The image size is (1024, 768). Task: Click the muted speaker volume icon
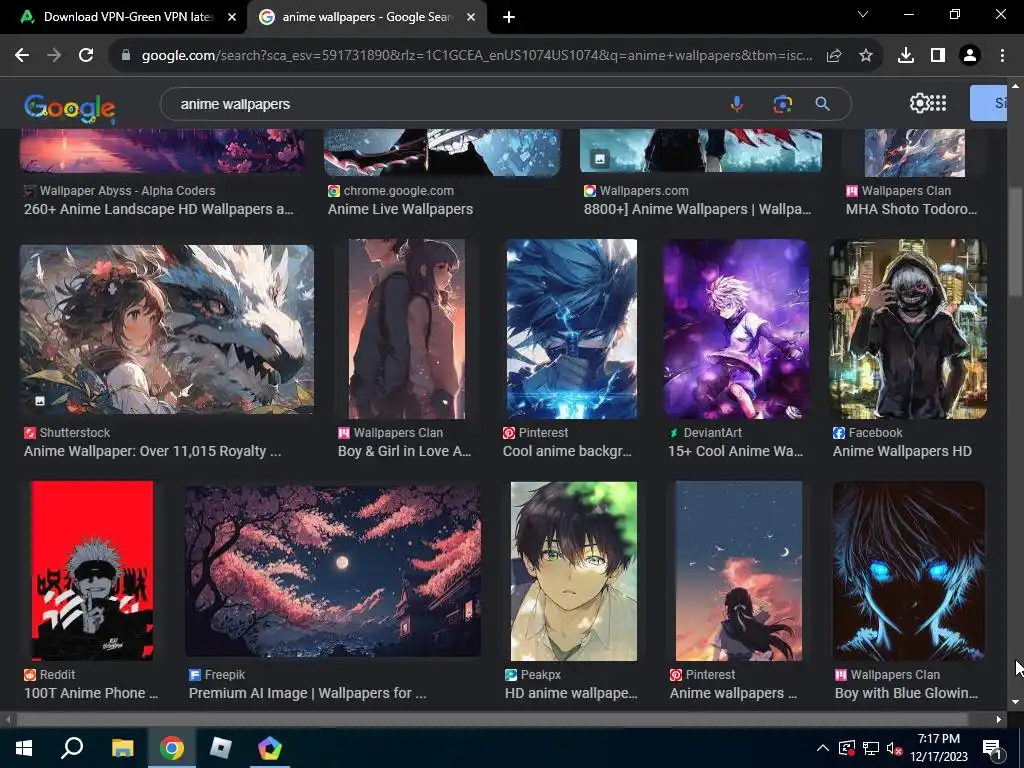click(x=894, y=748)
